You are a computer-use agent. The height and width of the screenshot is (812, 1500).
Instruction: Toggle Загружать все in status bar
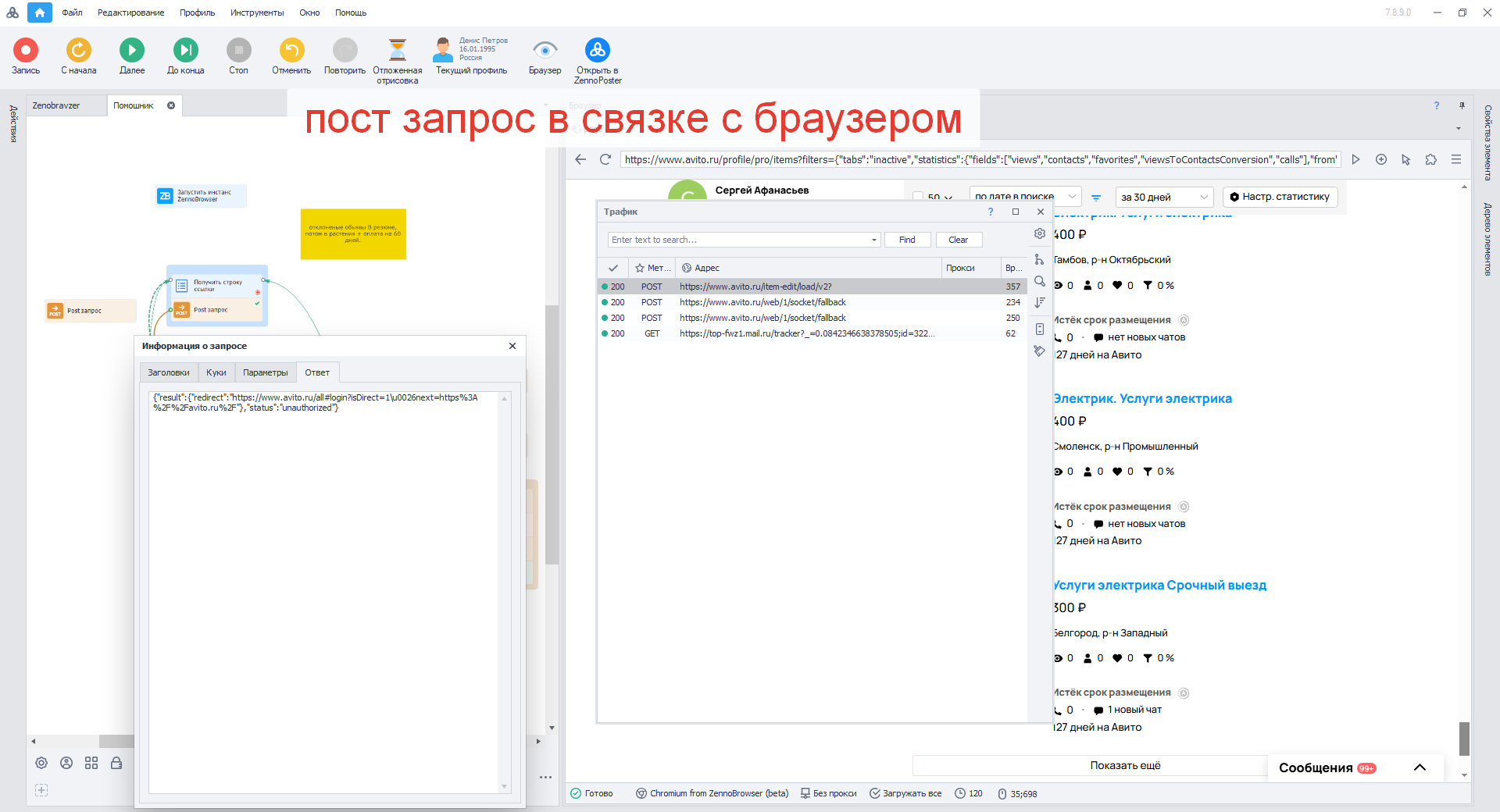click(x=906, y=793)
